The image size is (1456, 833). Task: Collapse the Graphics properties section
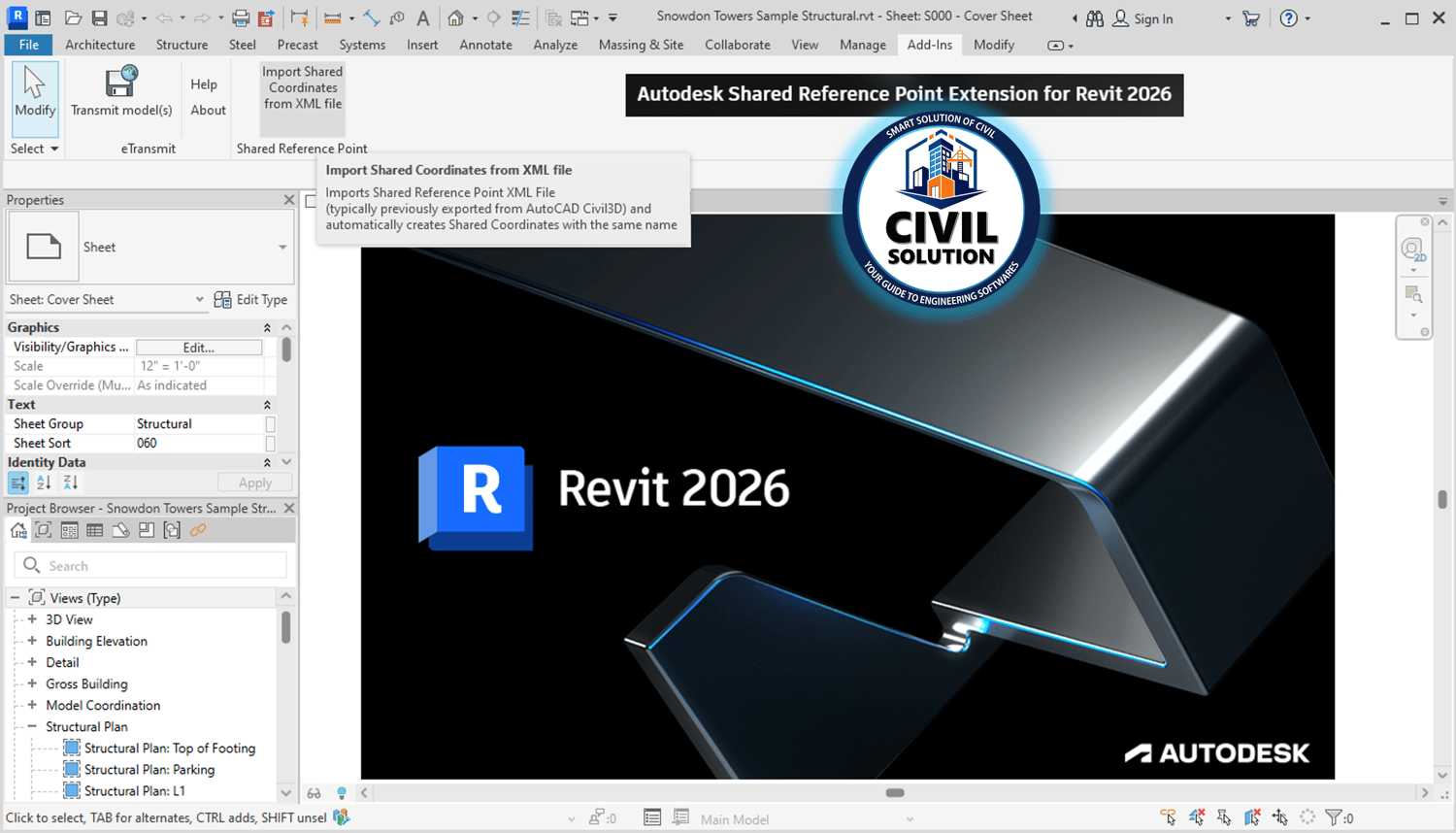coord(267,327)
